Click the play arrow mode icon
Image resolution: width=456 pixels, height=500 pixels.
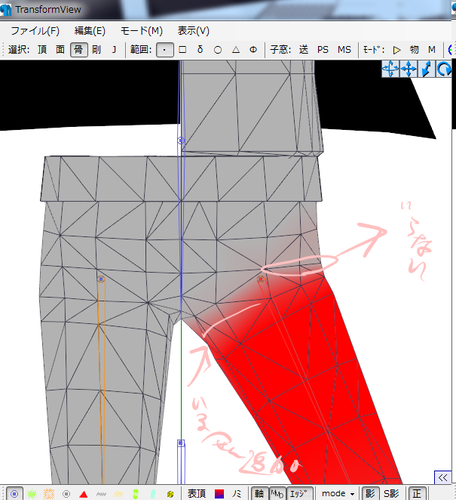pos(396,50)
